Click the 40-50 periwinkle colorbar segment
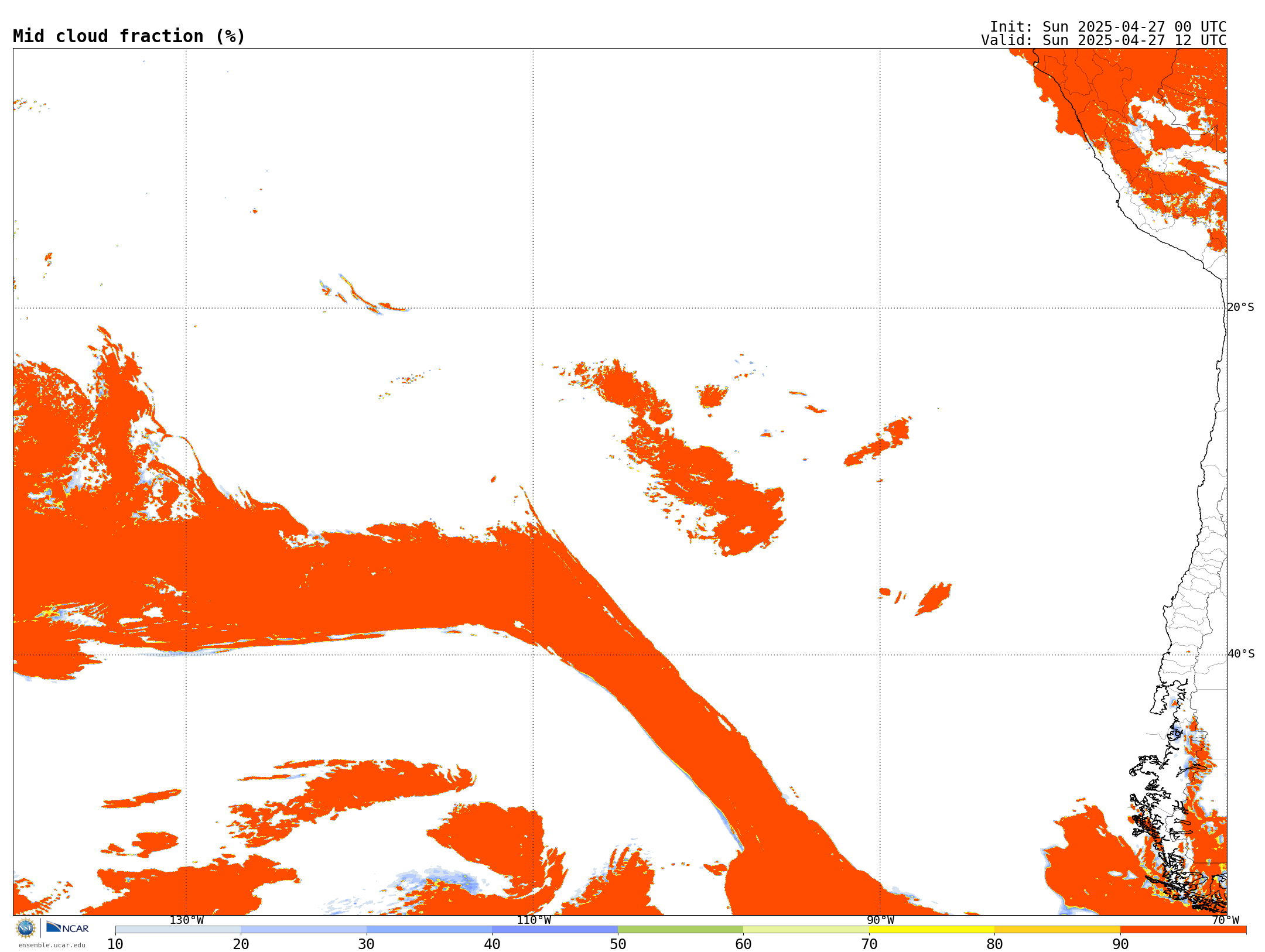 click(555, 930)
